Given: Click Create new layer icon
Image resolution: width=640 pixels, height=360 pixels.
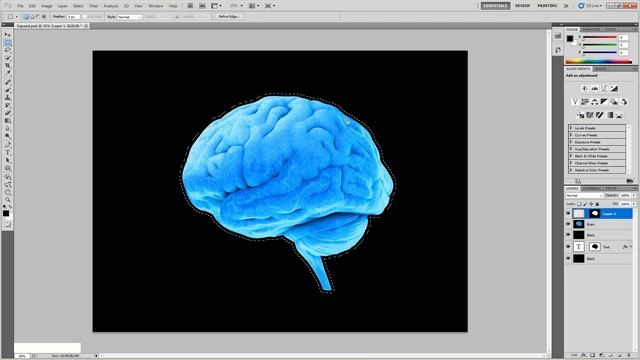Looking at the screenshot, I should [x=620, y=356].
